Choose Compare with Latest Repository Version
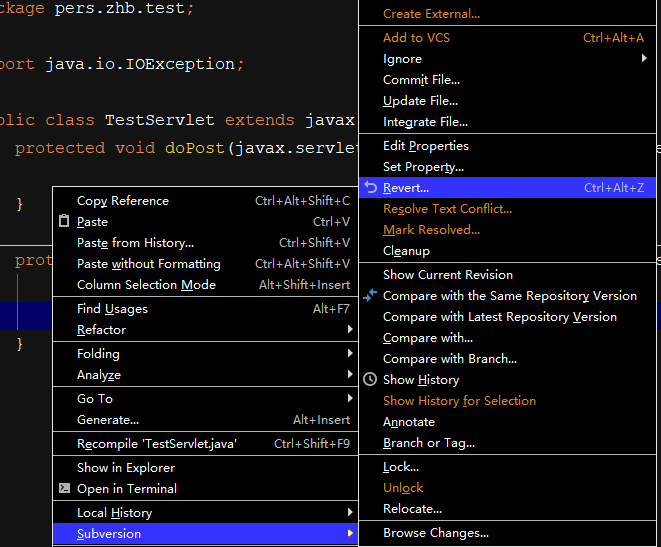This screenshot has width=661, height=547. click(508, 317)
